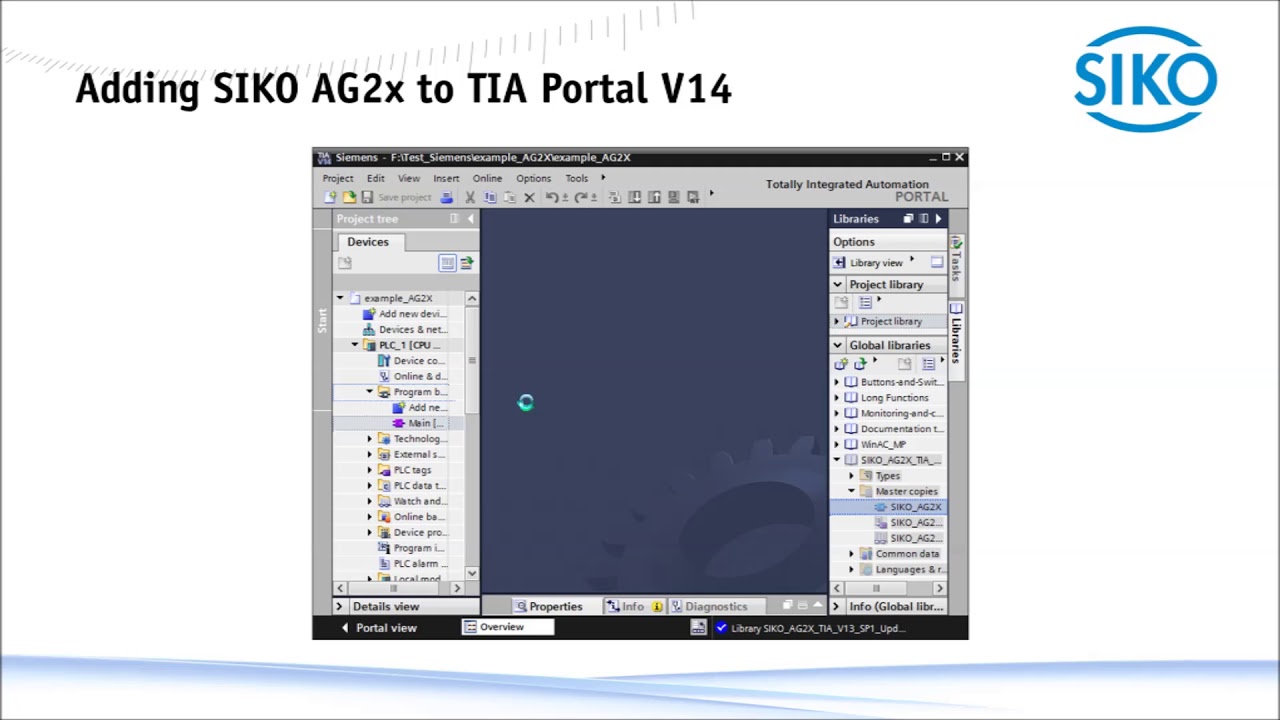
Task: Switch to the Info tab
Action: 634,606
